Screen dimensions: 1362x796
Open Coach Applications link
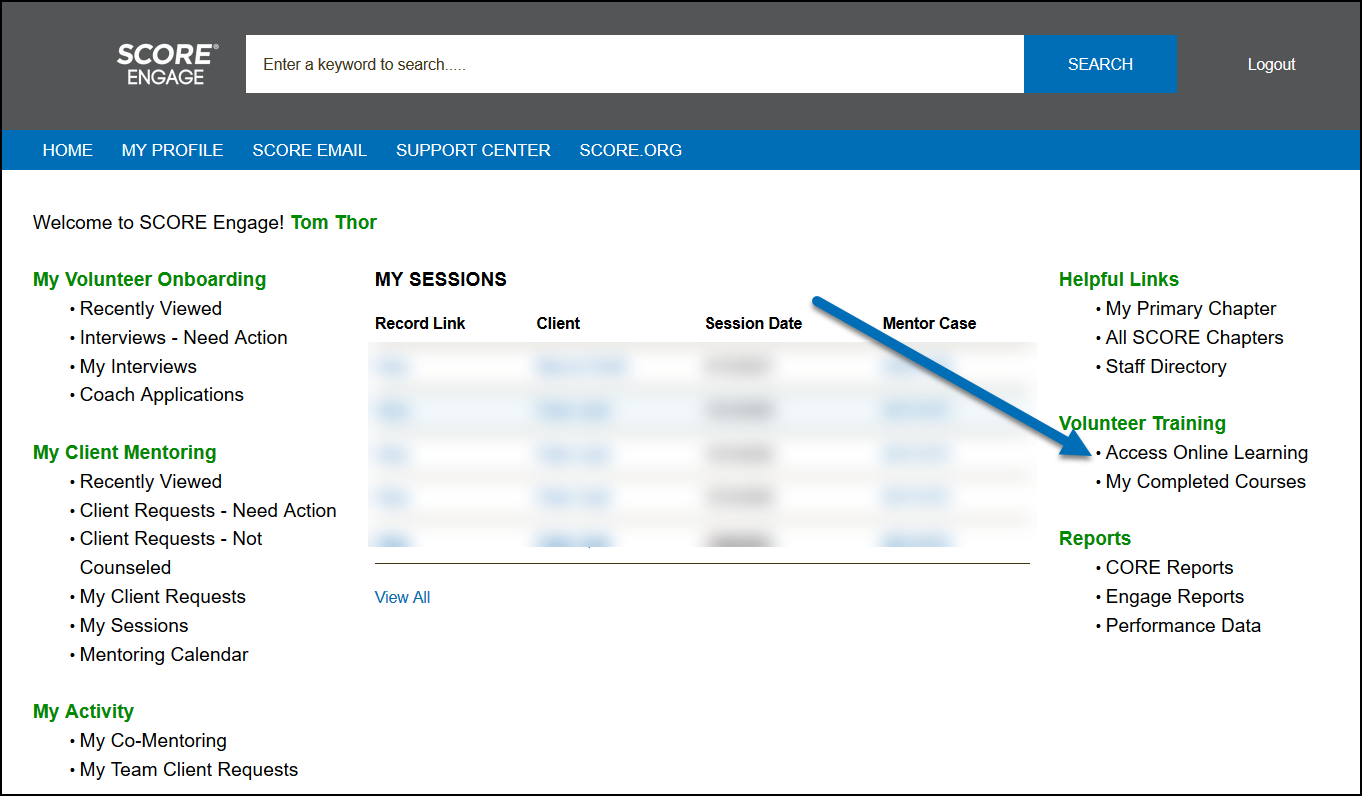coord(162,394)
